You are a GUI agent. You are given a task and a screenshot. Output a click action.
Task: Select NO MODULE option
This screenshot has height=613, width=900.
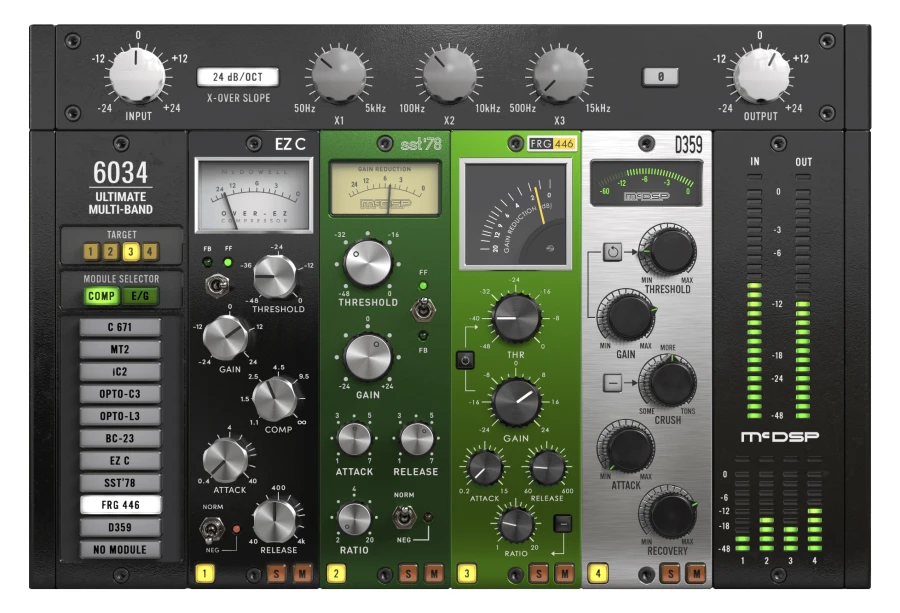[x=120, y=550]
